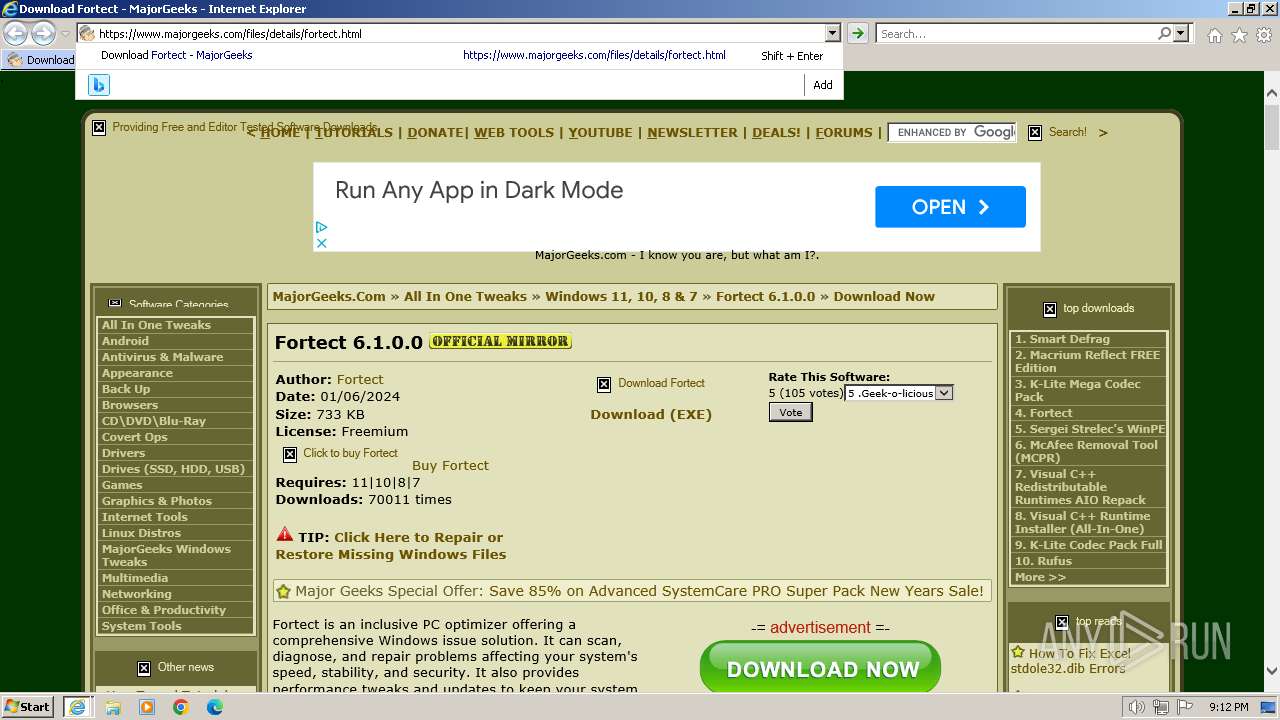The height and width of the screenshot is (720, 1280).
Task: Click Add in the address suggestion panel
Action: pos(823,85)
